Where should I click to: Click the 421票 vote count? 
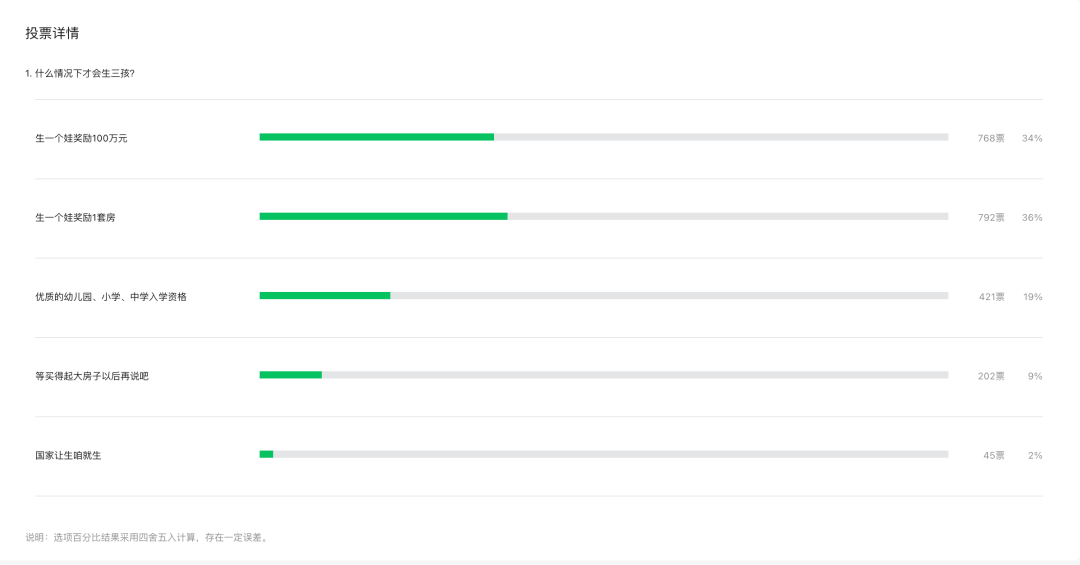pyautogui.click(x=991, y=297)
